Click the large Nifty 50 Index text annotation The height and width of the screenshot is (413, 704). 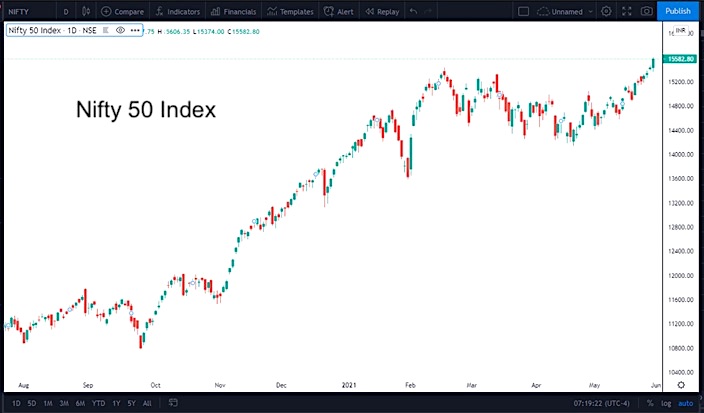(146, 110)
